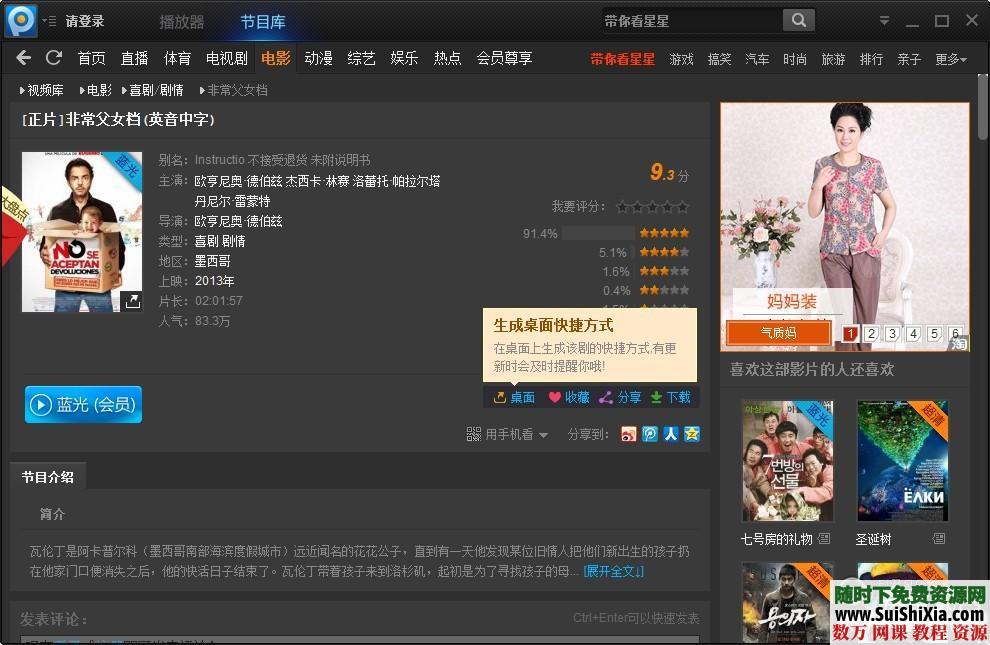Share to PPTV circle icon
This screenshot has height=645, width=990.
pos(650,434)
